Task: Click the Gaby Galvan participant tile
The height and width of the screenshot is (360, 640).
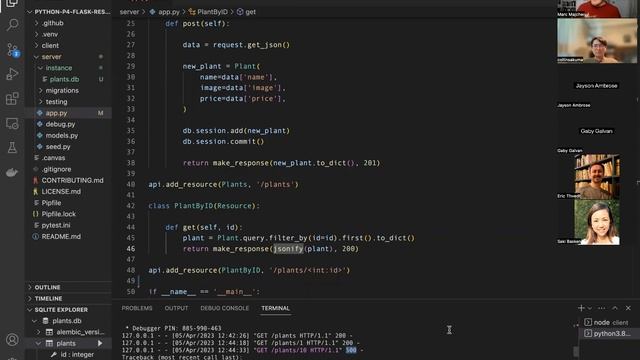Action: pos(596,131)
